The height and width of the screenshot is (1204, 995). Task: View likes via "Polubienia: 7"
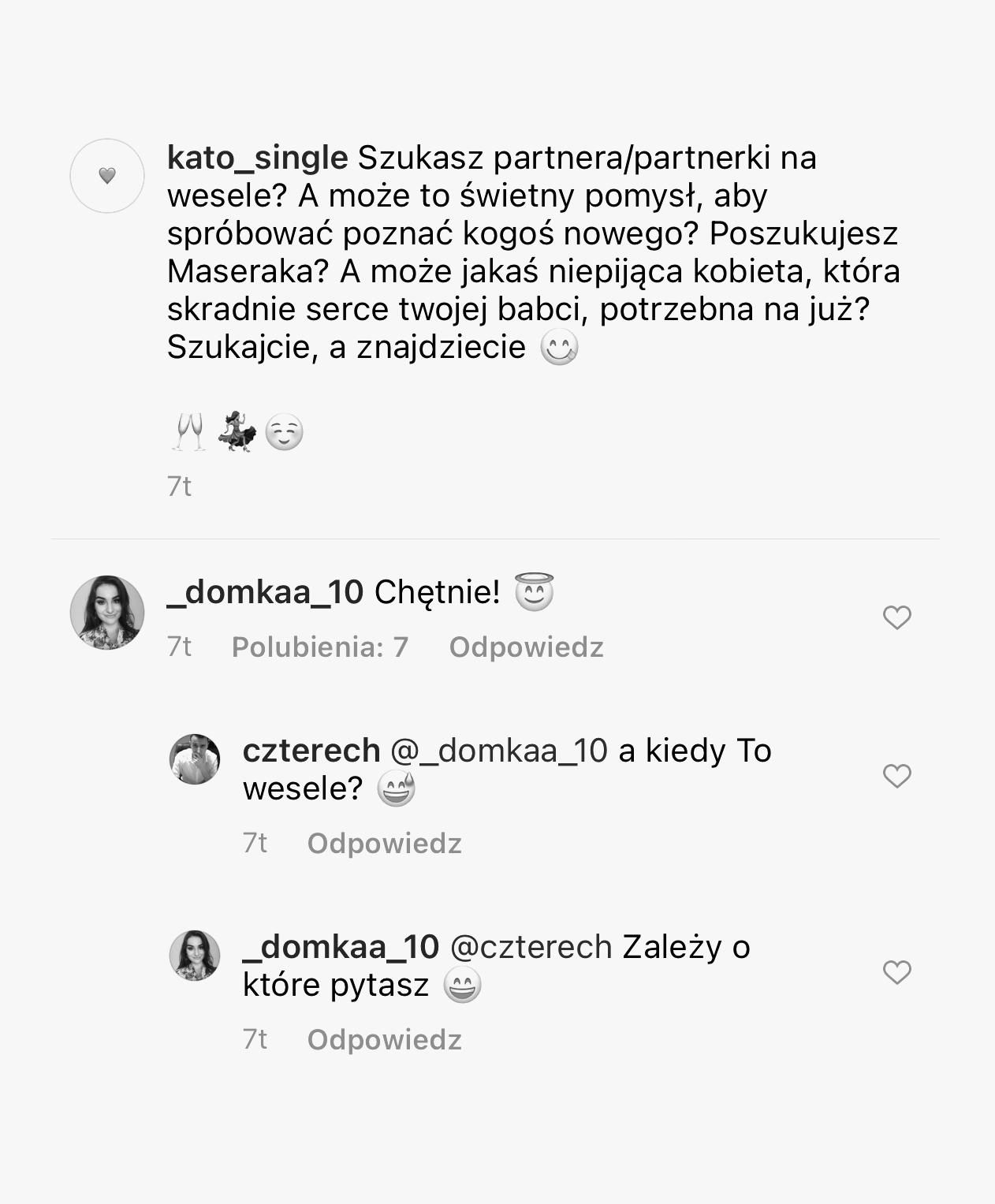tap(319, 647)
